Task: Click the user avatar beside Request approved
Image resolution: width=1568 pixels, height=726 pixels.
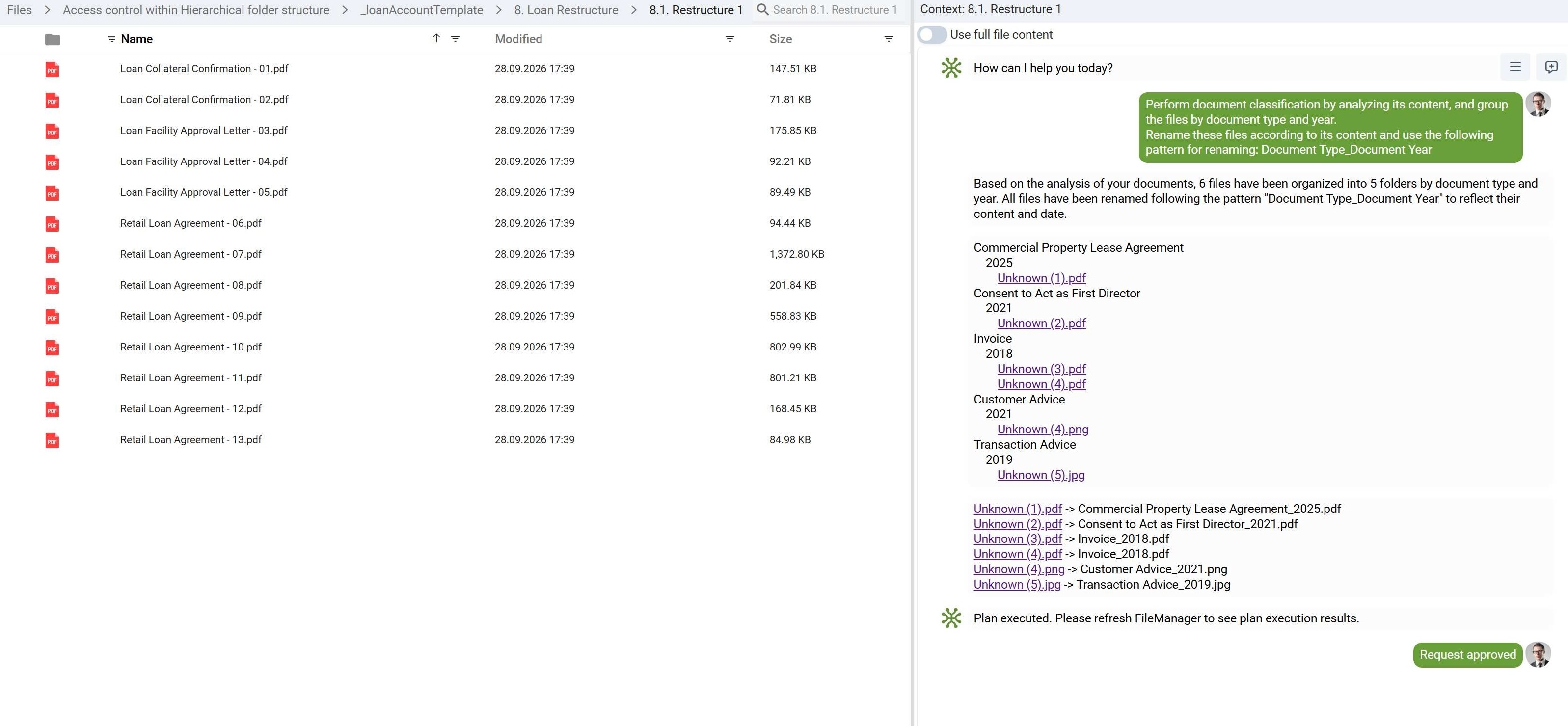Action: 1538,655
